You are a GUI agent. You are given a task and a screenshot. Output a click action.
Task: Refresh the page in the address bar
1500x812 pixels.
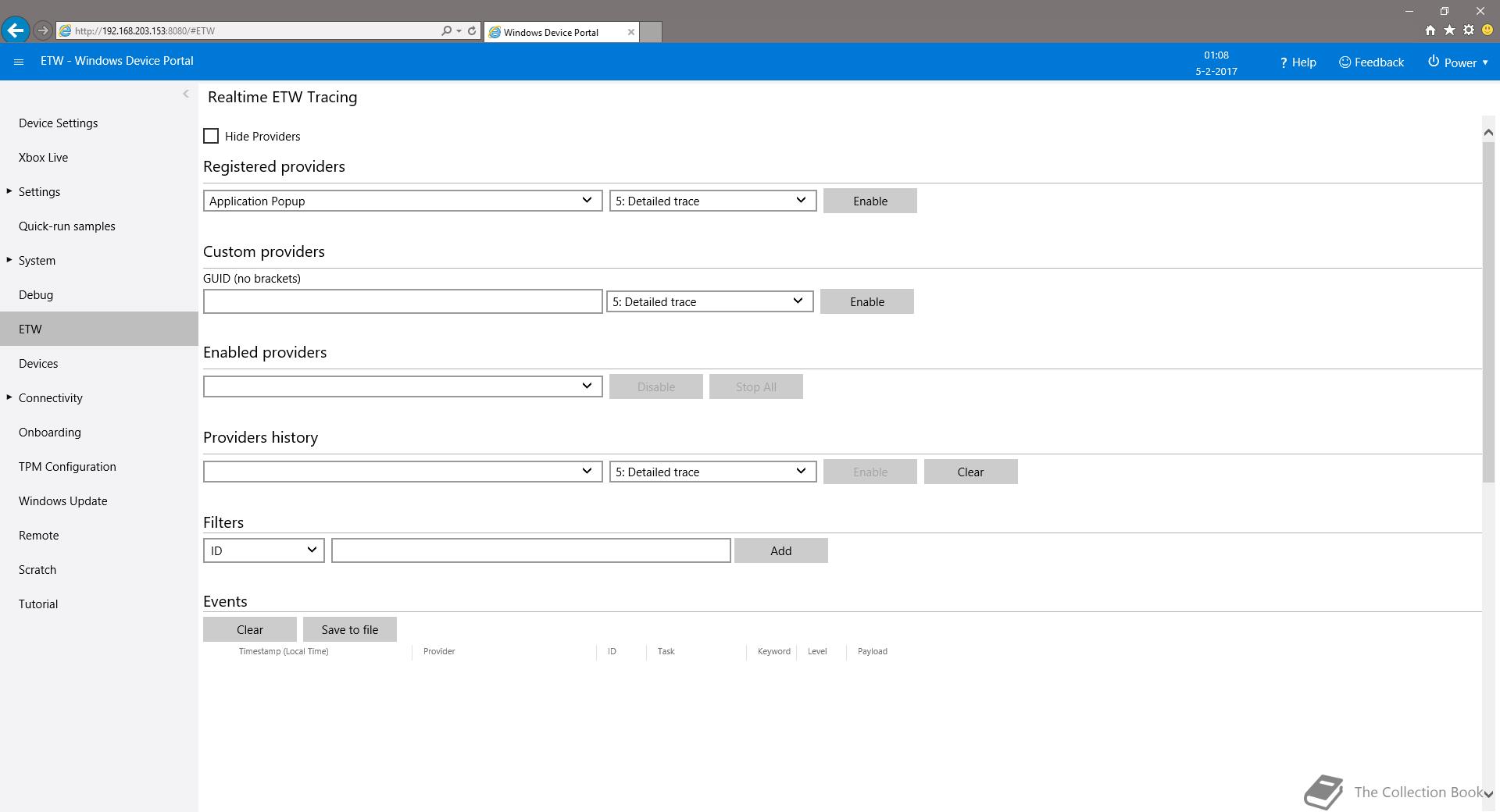(472, 30)
